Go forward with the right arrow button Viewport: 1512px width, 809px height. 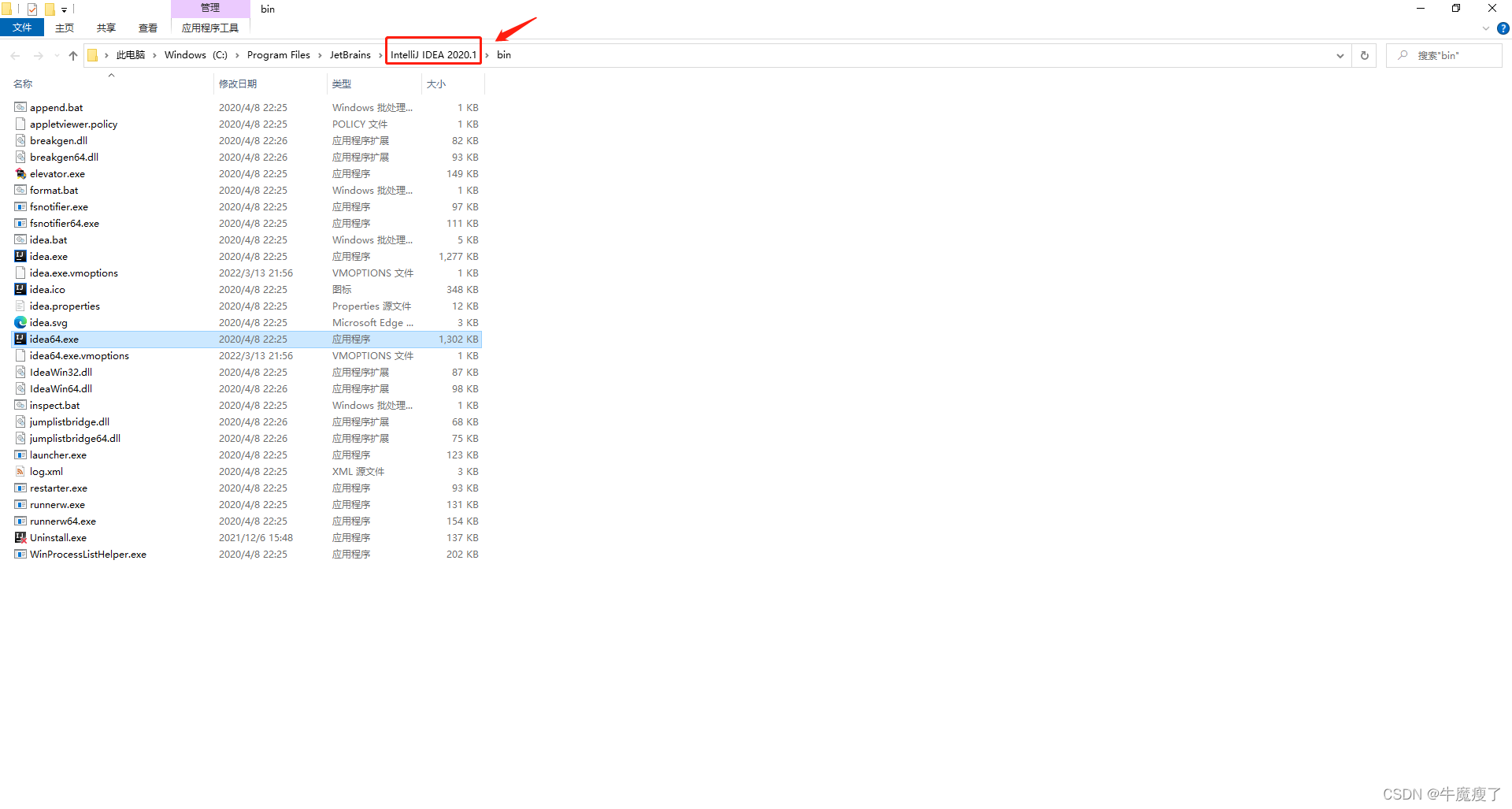coord(38,55)
